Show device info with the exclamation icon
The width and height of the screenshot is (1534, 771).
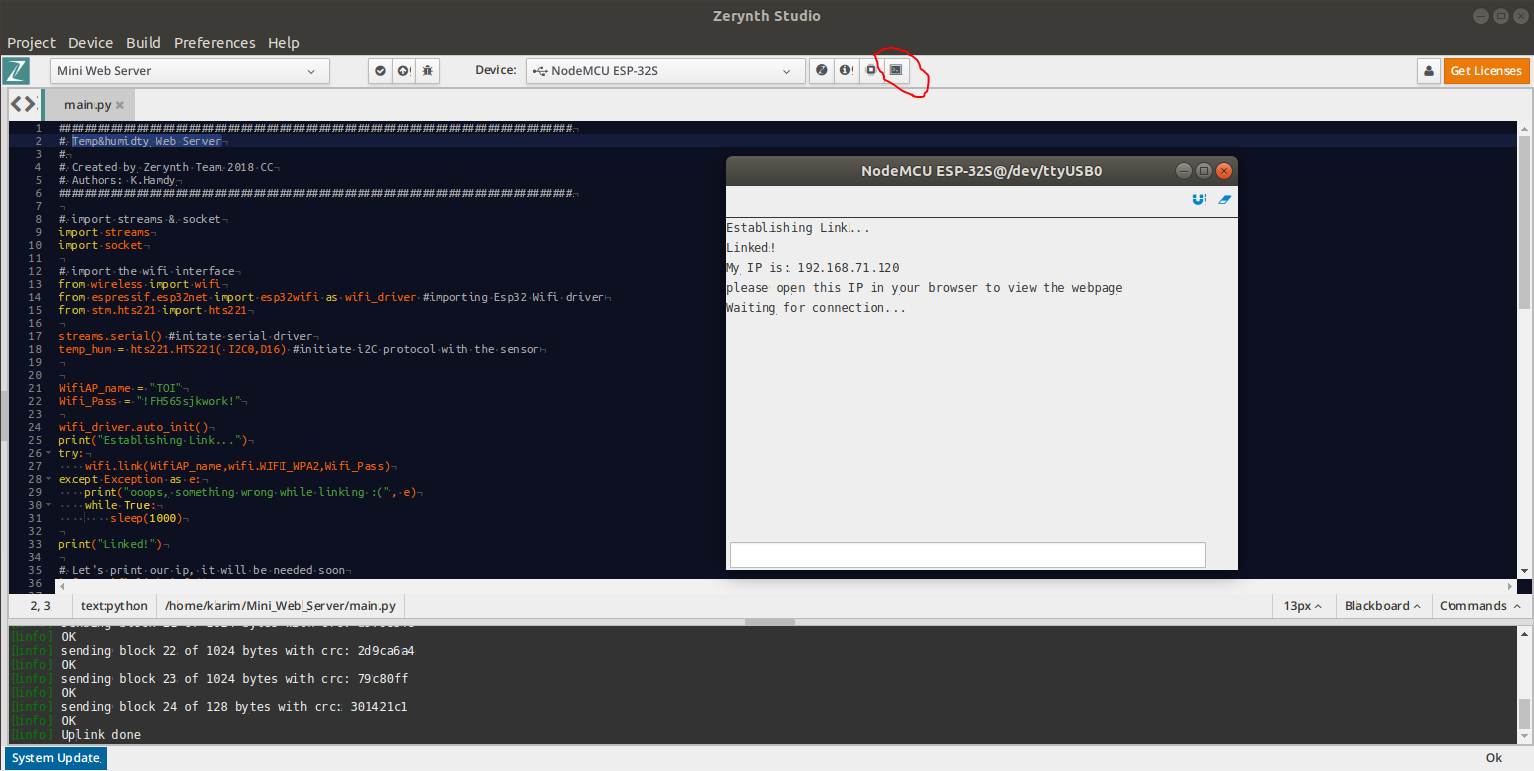[x=845, y=70]
